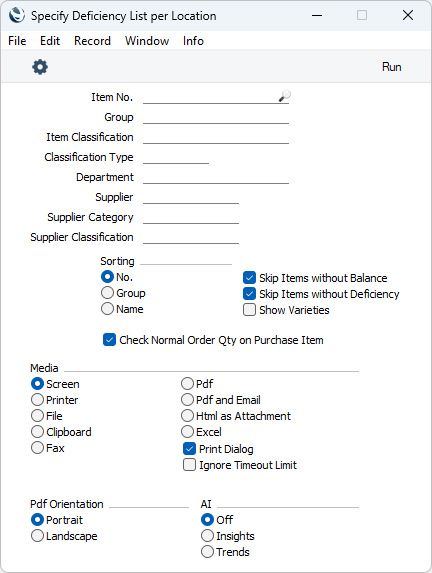Screen dimensions: 432x573
Task: Open the Info menu
Action: point(193,41)
